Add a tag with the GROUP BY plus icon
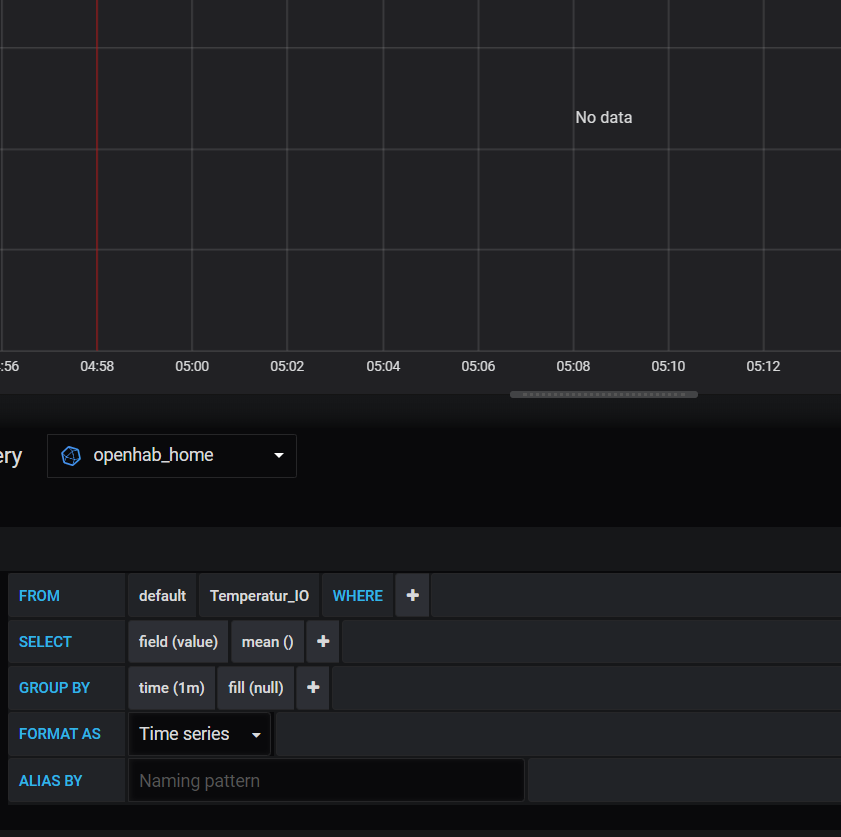This screenshot has width=841, height=837. pos(313,688)
